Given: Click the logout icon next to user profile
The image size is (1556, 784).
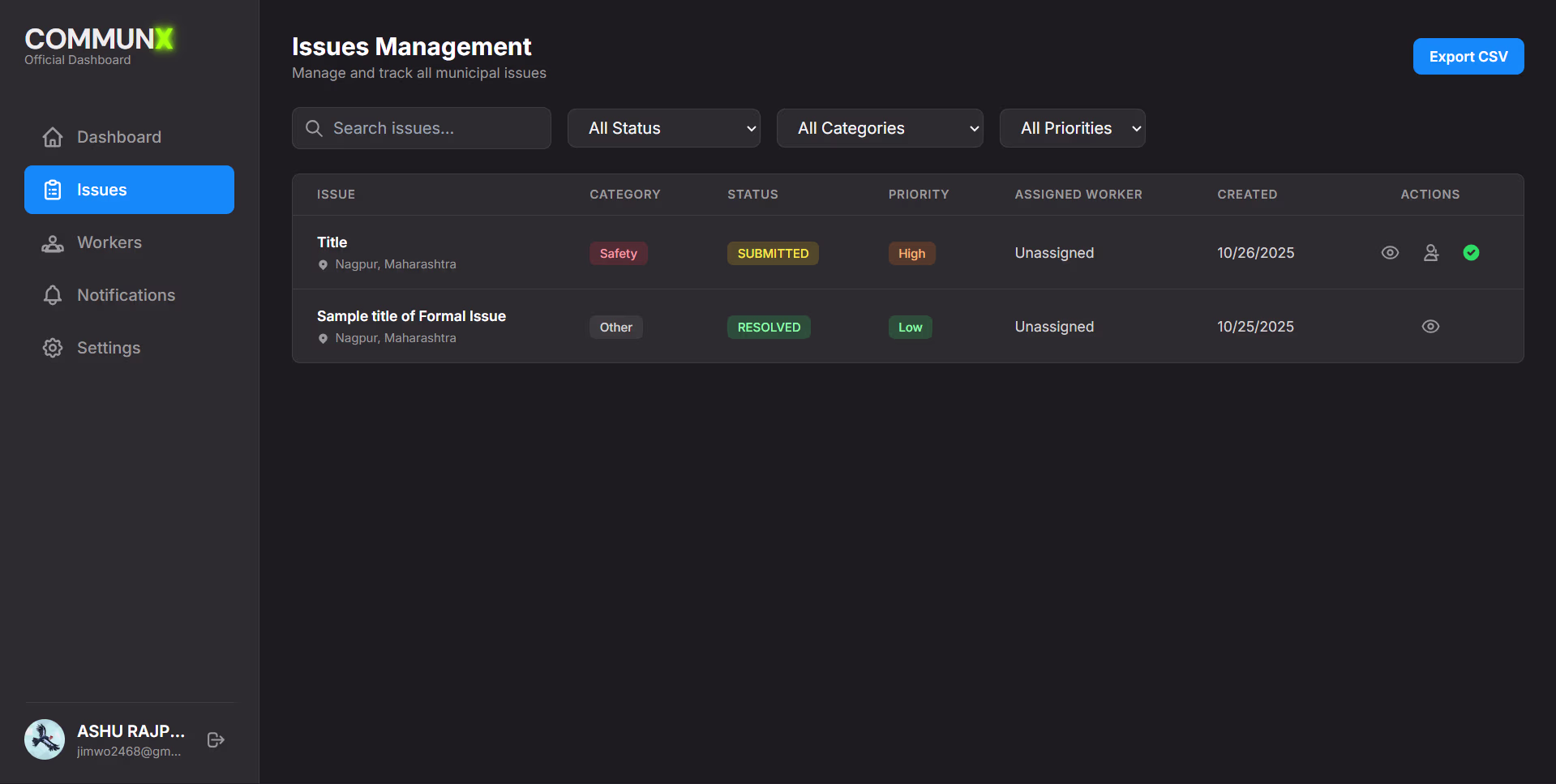Looking at the screenshot, I should 214,739.
